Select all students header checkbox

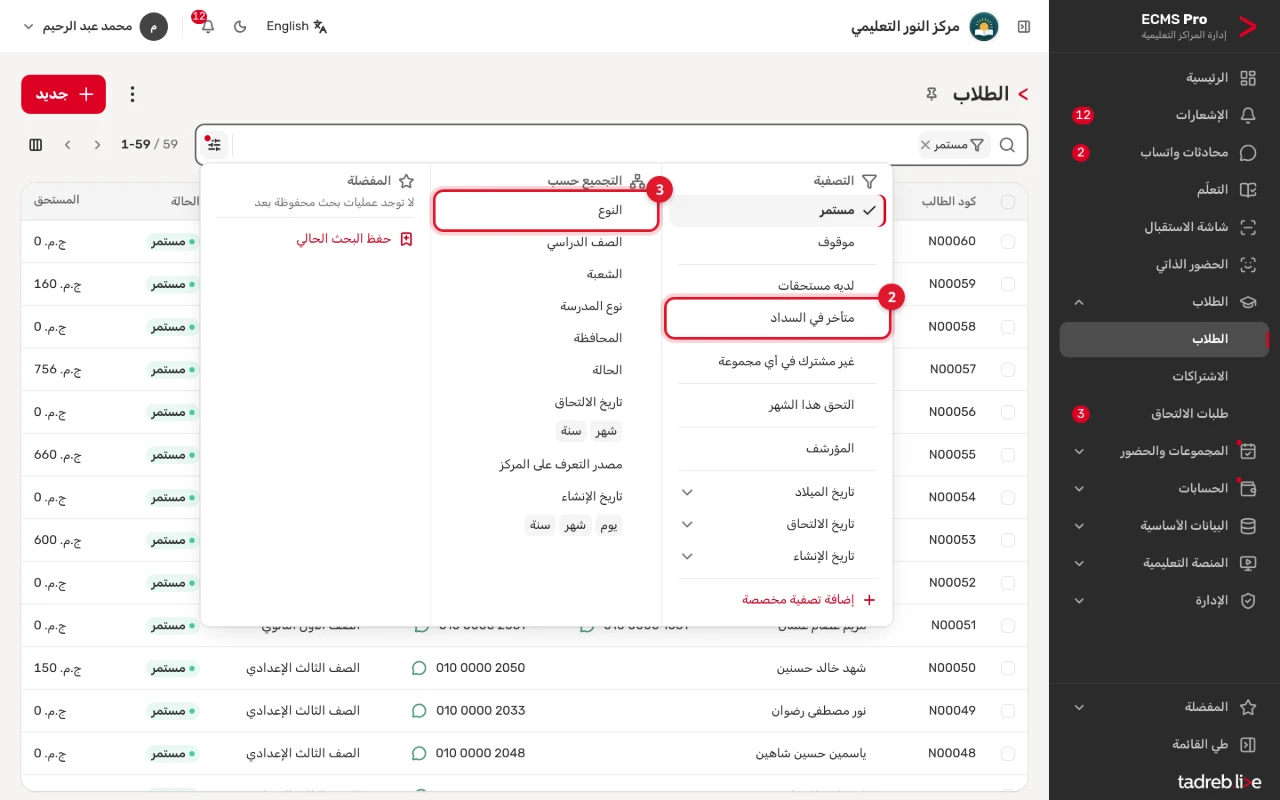coord(1007,202)
